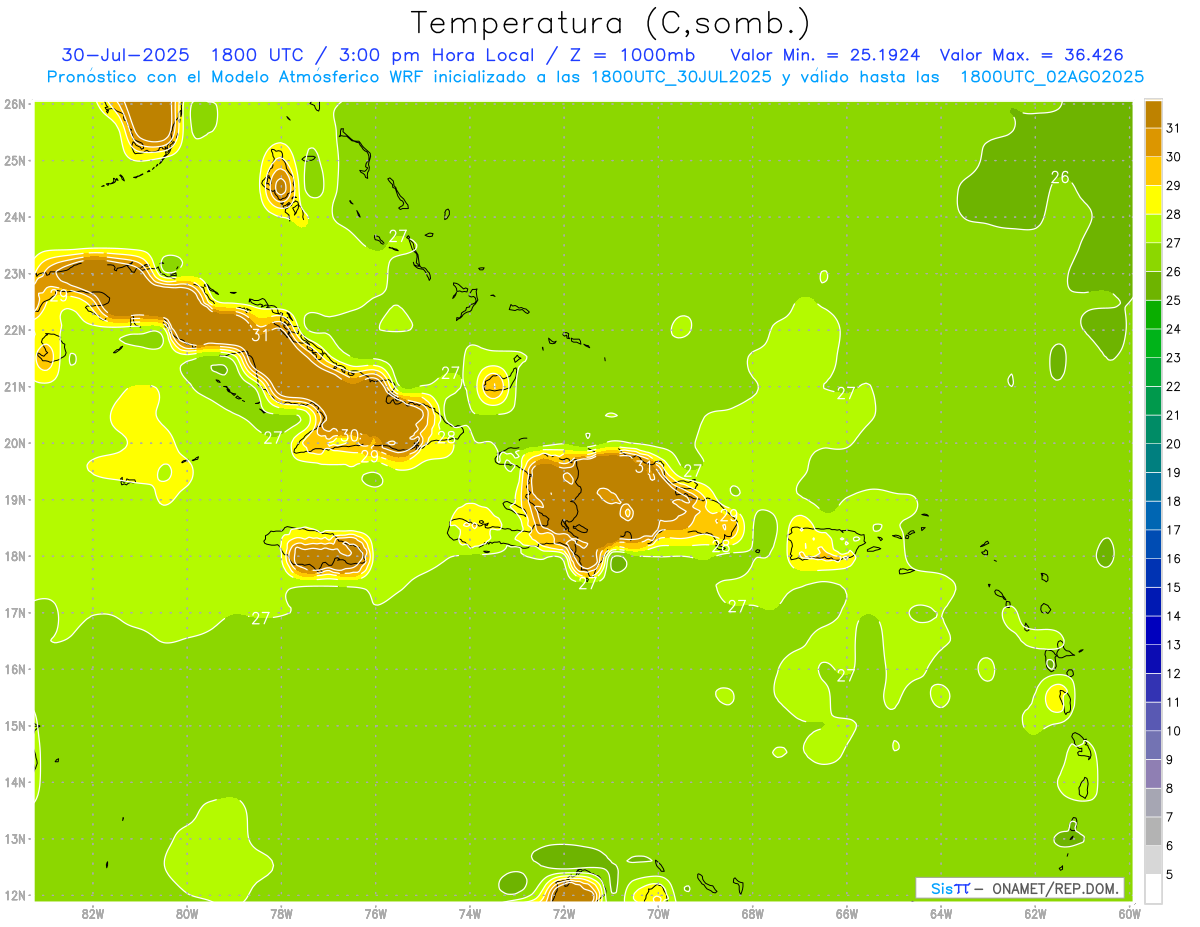
Task: Click the '78W' longitude axis label
Action: (281, 913)
